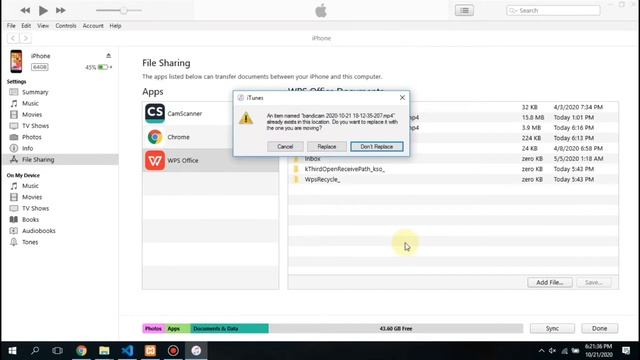The height and width of the screenshot is (360, 640).
Task: Click the Apps storage bar segment
Action: (178, 329)
